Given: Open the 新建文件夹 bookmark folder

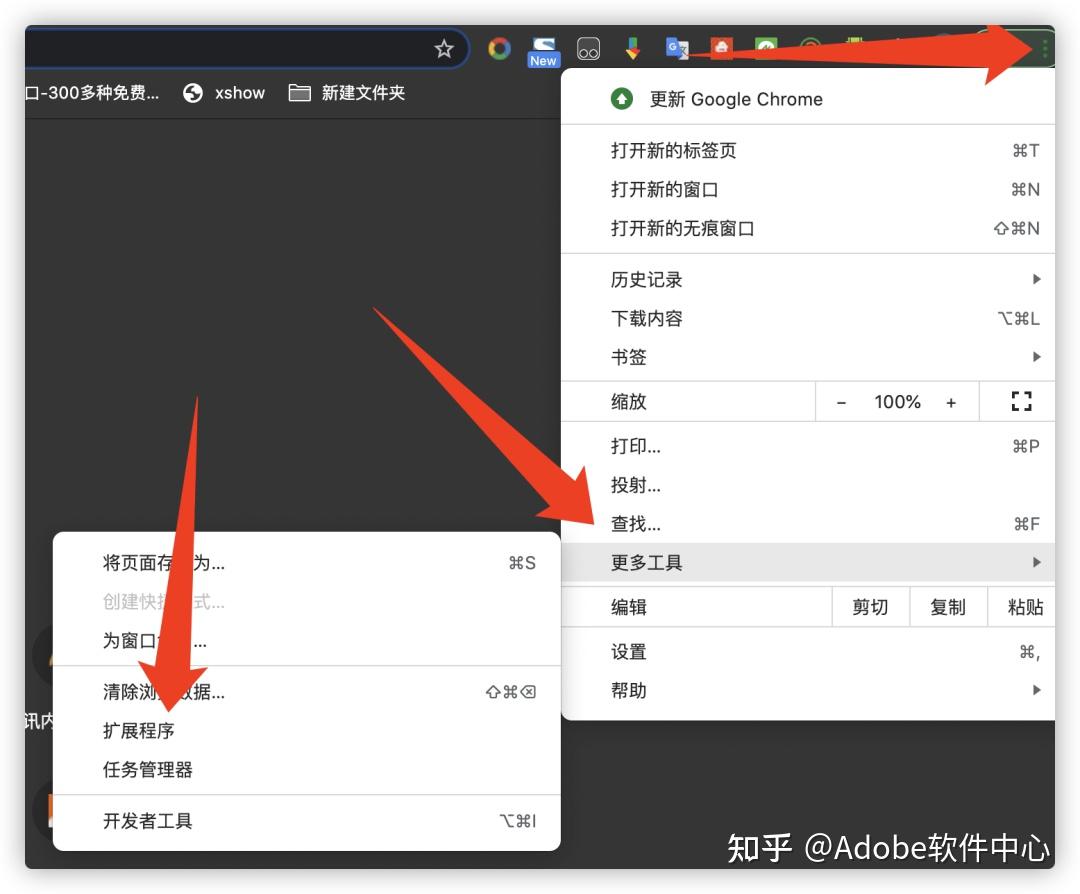Looking at the screenshot, I should click(x=347, y=93).
